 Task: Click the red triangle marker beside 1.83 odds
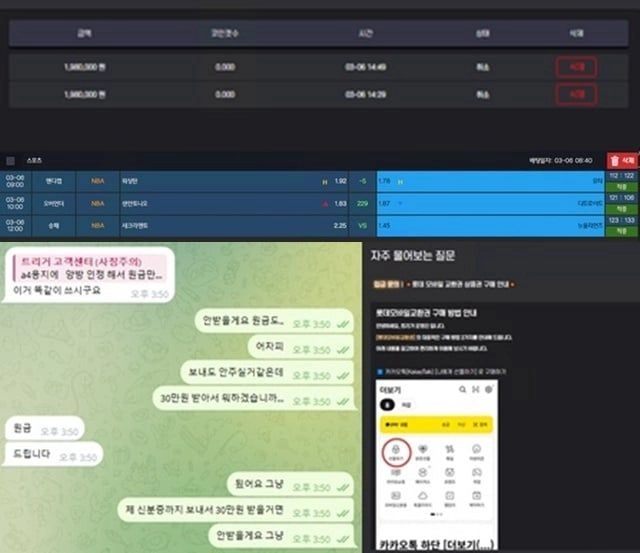[x=325, y=204]
